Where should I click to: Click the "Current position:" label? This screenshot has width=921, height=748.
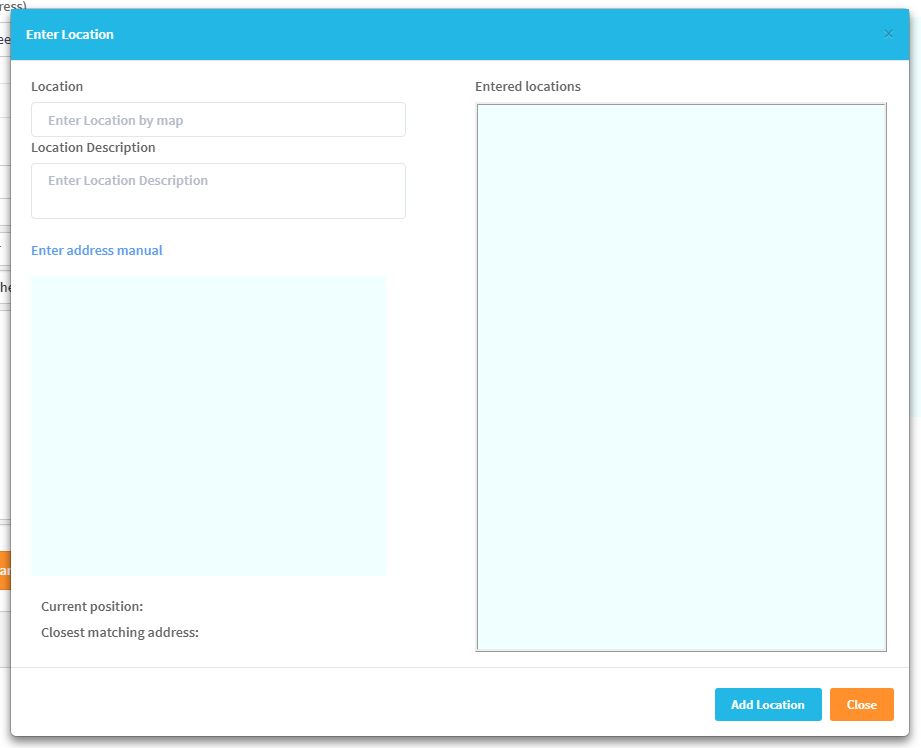click(93, 606)
